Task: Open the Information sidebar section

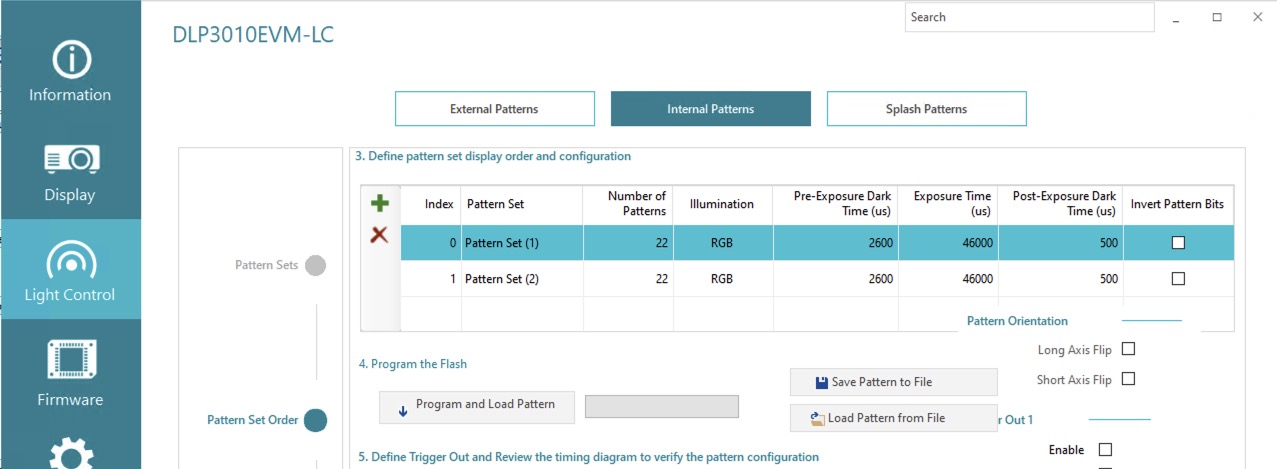Action: 70,70
